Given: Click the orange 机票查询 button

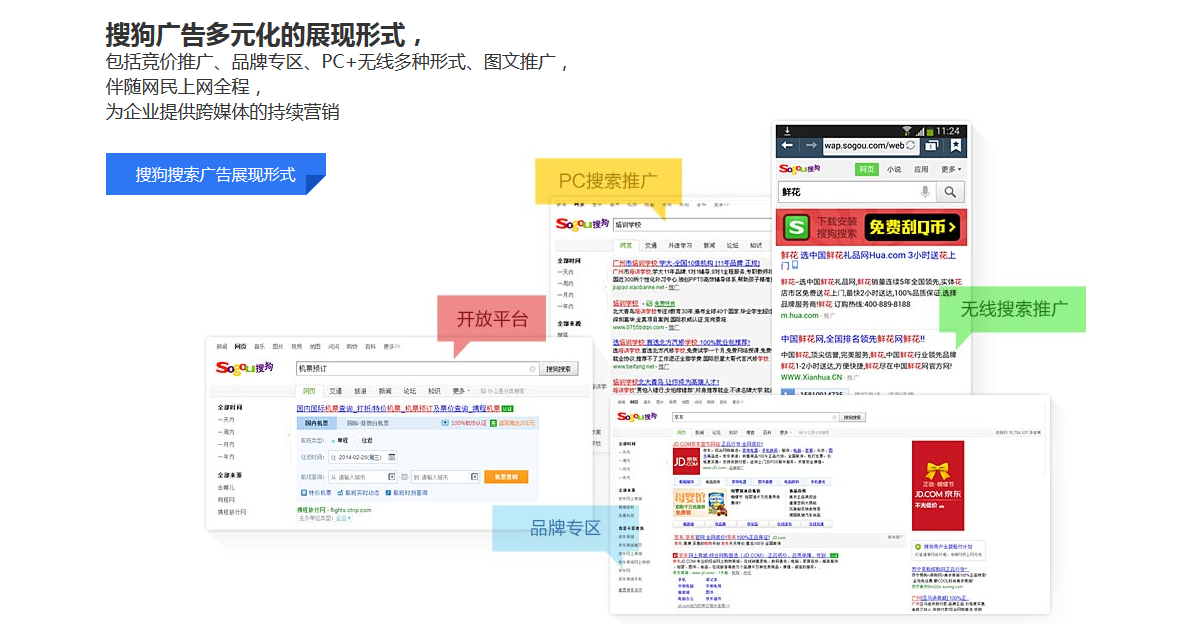Looking at the screenshot, I should [507, 477].
